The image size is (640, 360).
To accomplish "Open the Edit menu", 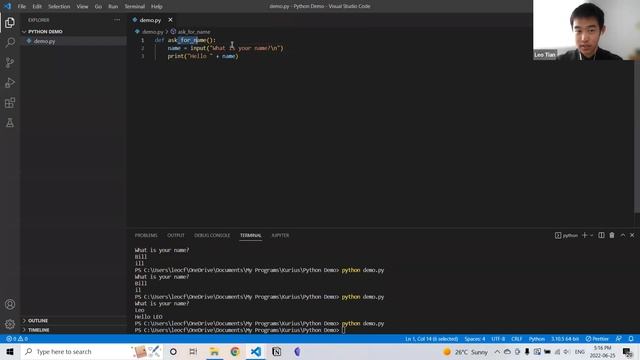I will pos(37,6).
